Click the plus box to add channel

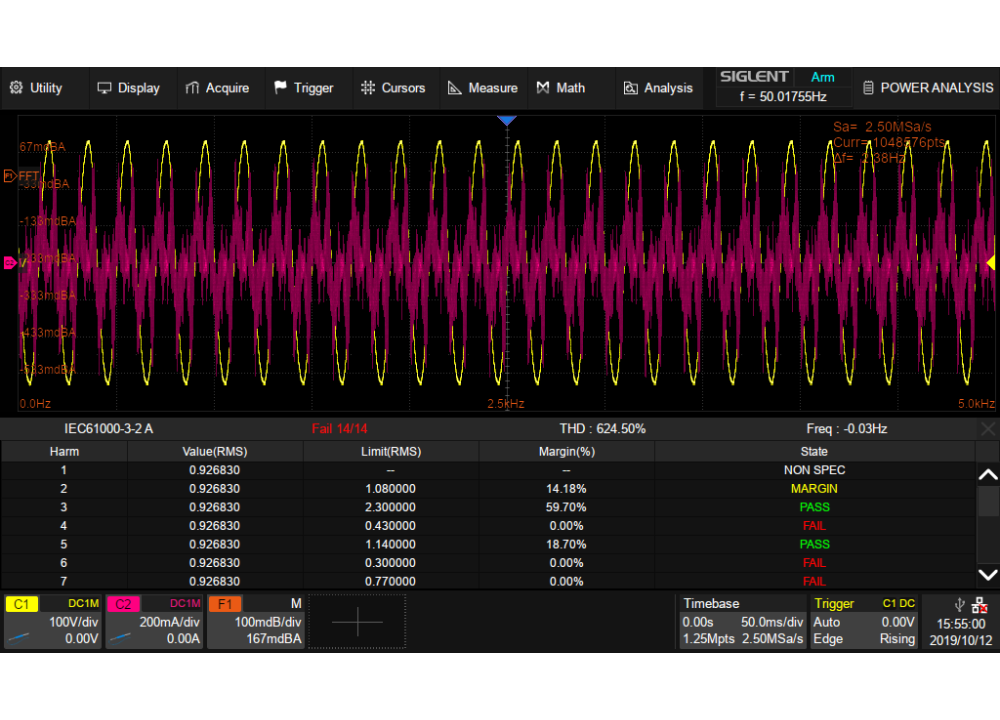357,621
